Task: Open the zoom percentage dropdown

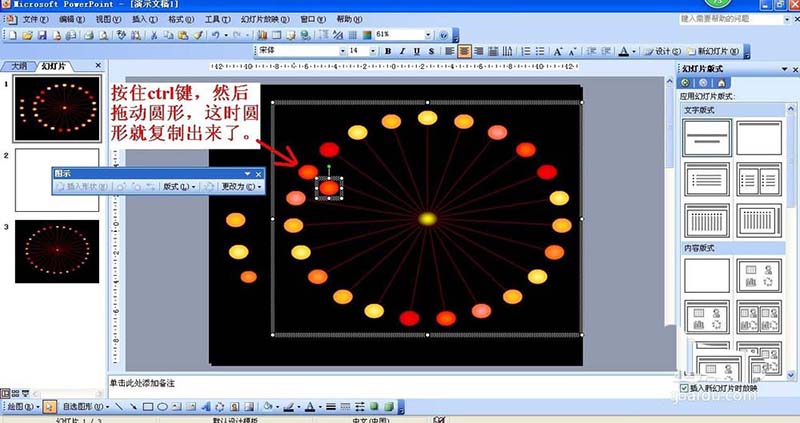Action: point(428,35)
